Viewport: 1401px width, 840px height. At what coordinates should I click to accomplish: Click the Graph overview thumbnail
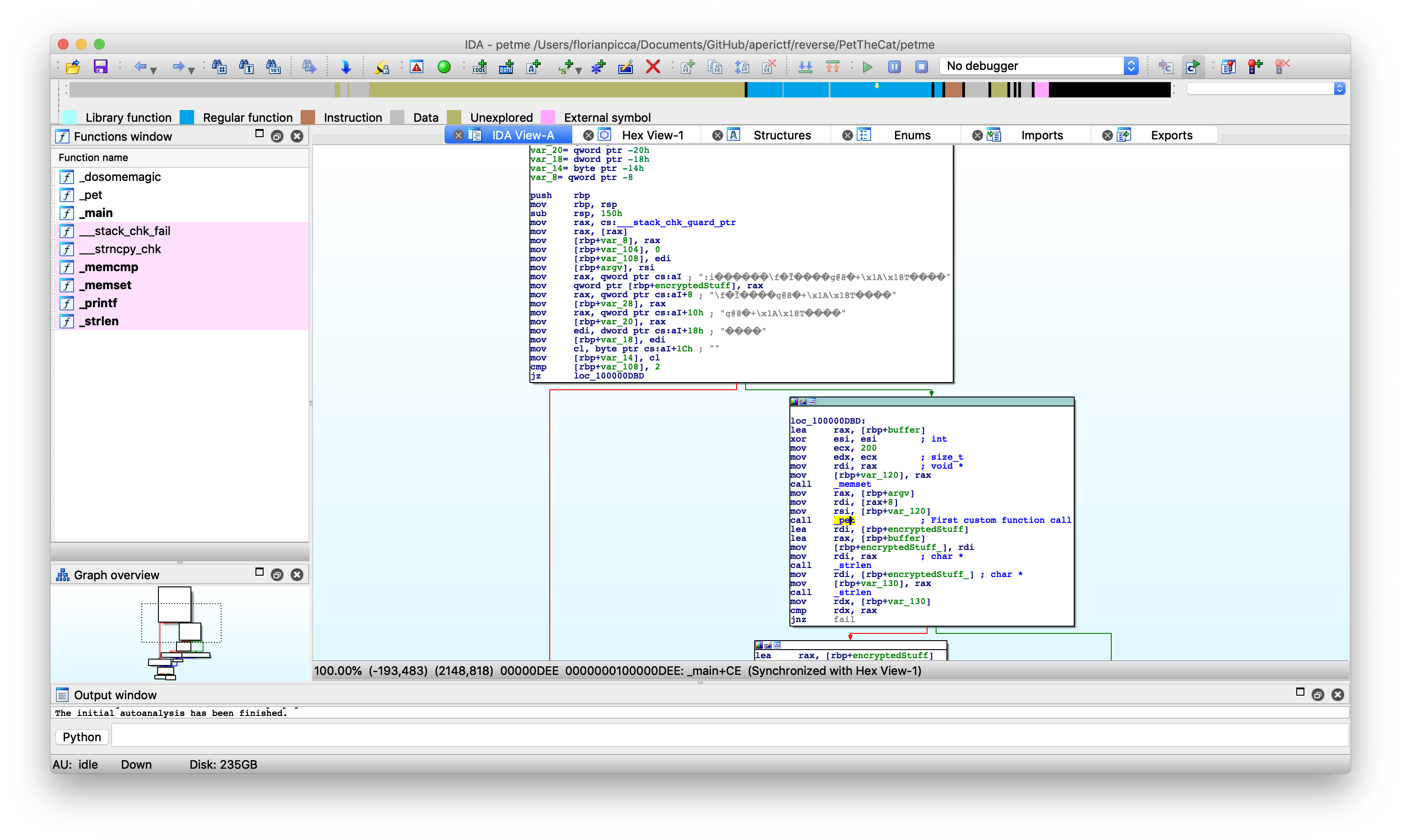pos(180,633)
